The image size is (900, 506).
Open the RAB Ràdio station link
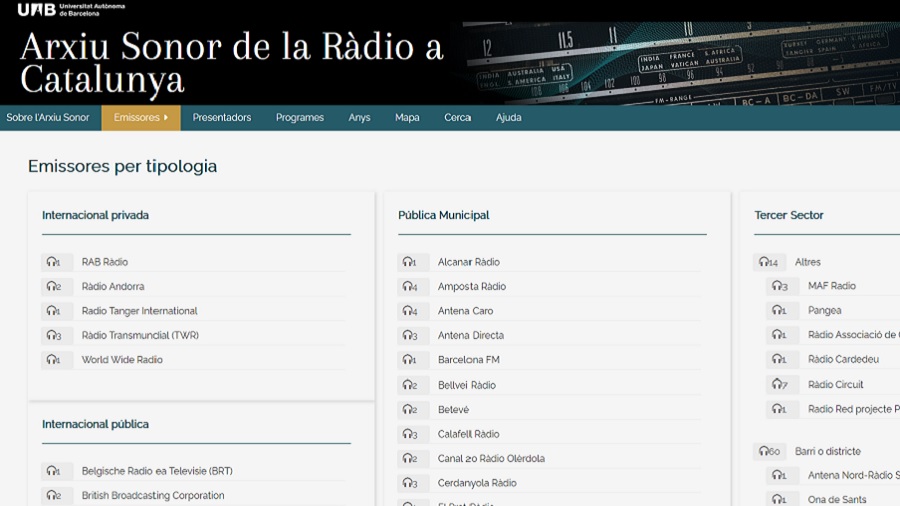click(x=104, y=262)
